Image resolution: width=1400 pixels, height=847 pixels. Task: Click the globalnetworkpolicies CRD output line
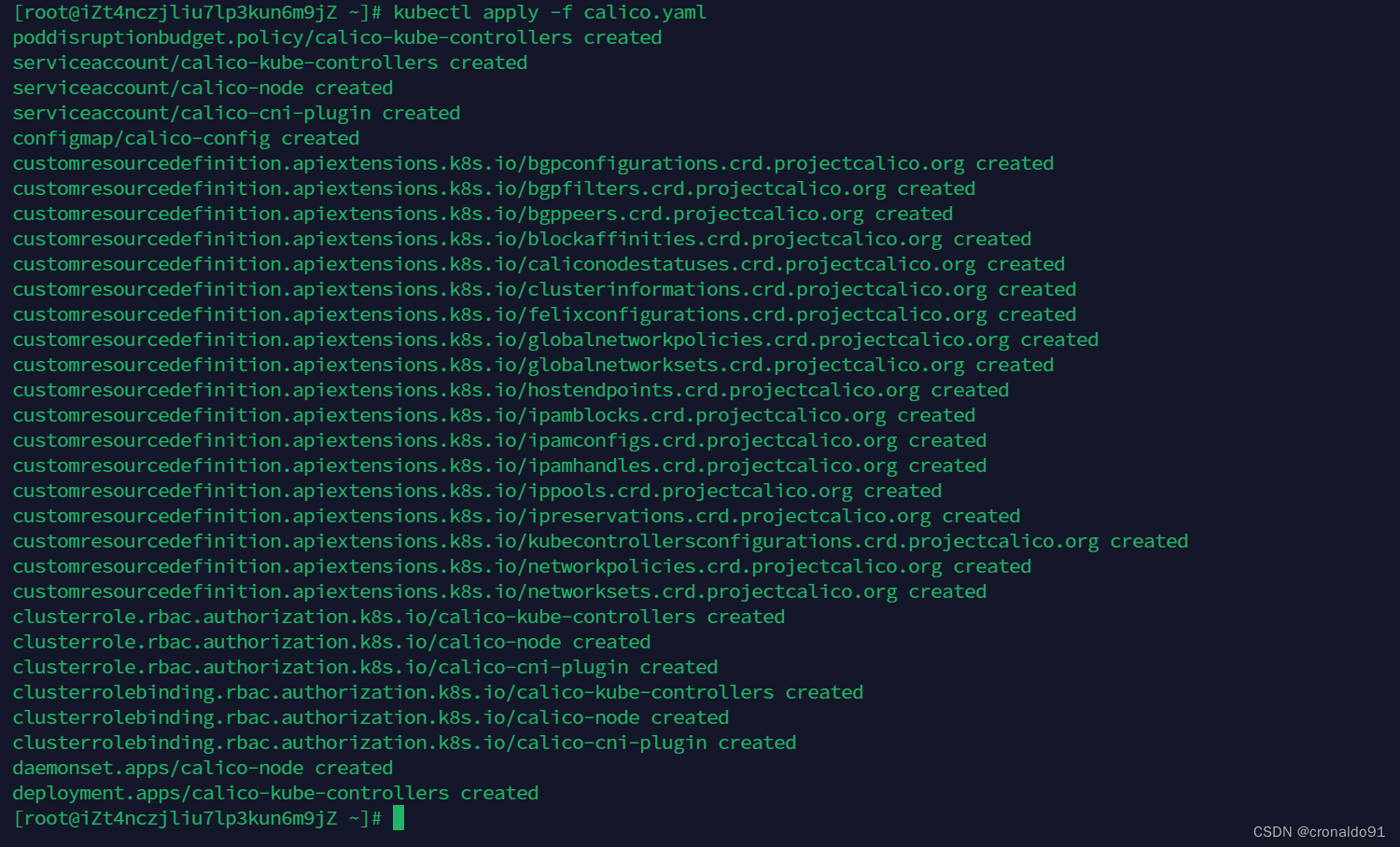[x=555, y=340]
